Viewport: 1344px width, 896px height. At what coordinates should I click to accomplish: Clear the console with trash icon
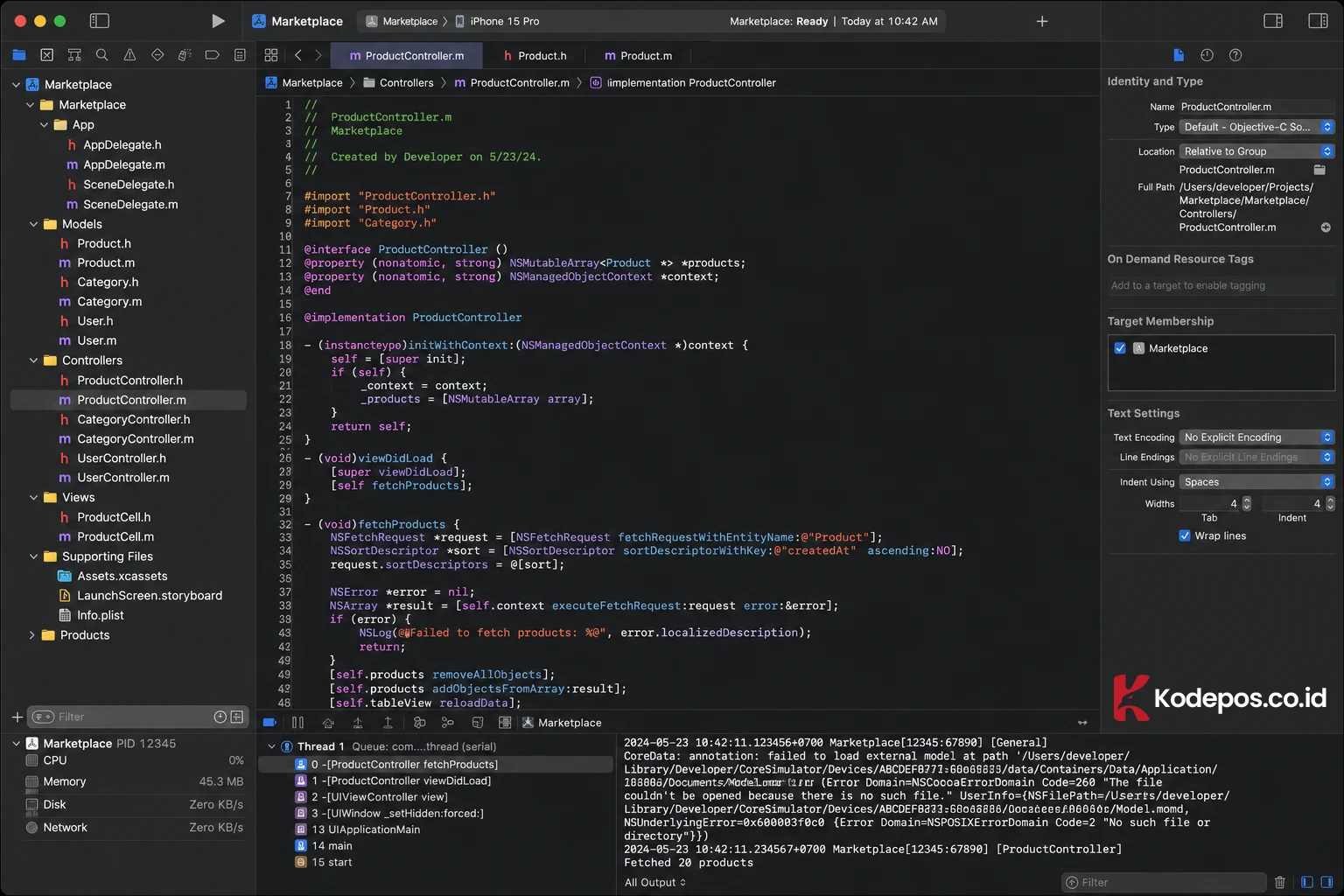pyautogui.click(x=1280, y=882)
